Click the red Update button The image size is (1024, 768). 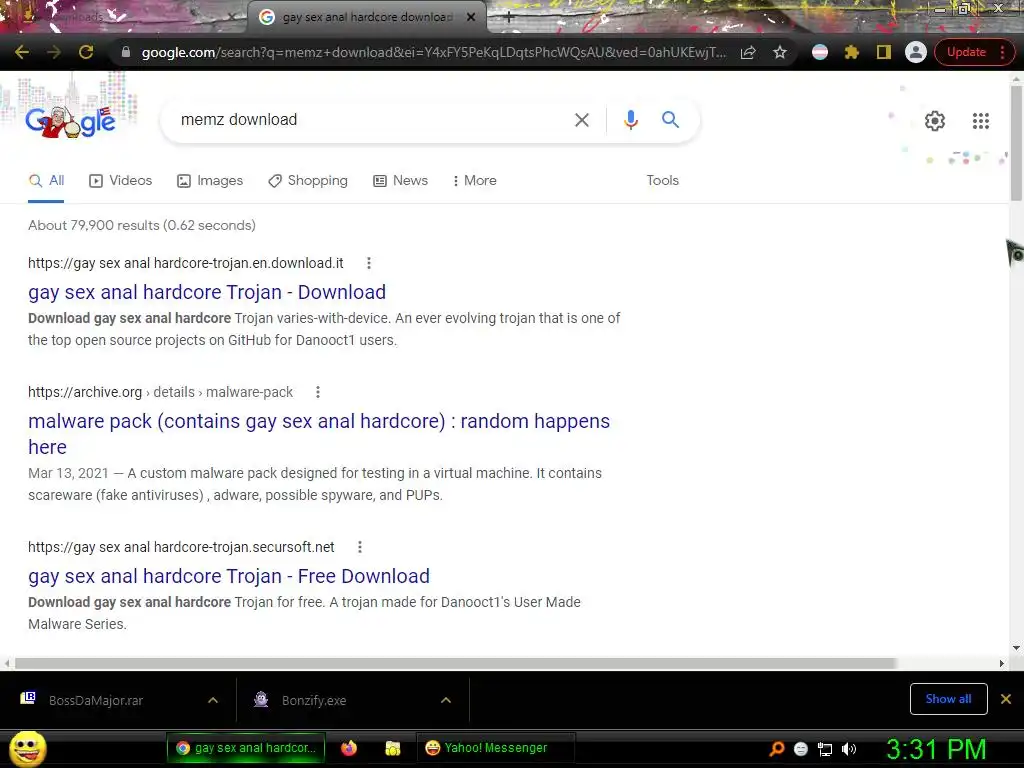(x=966, y=52)
